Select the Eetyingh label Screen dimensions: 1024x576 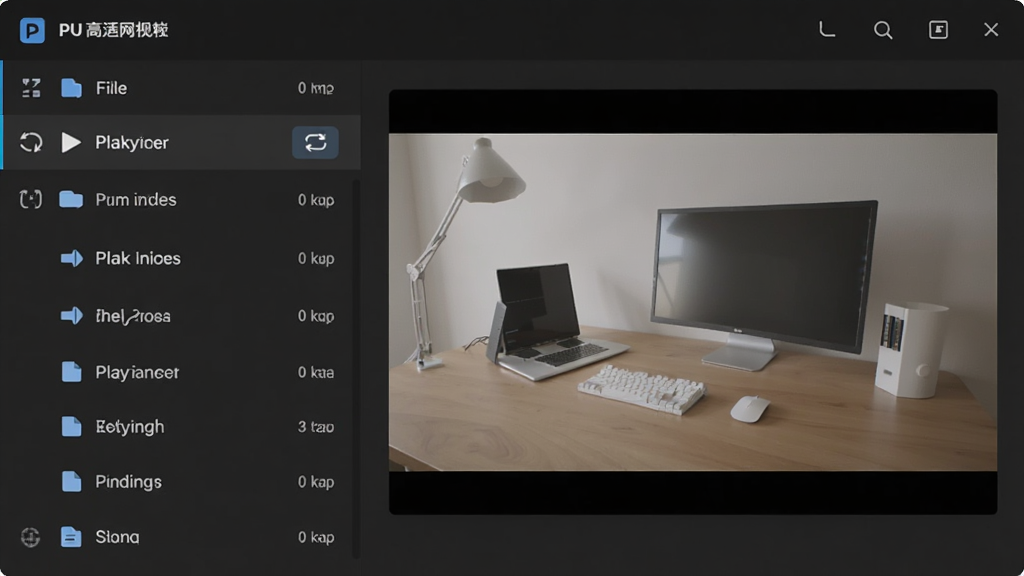pyautogui.click(x=130, y=427)
